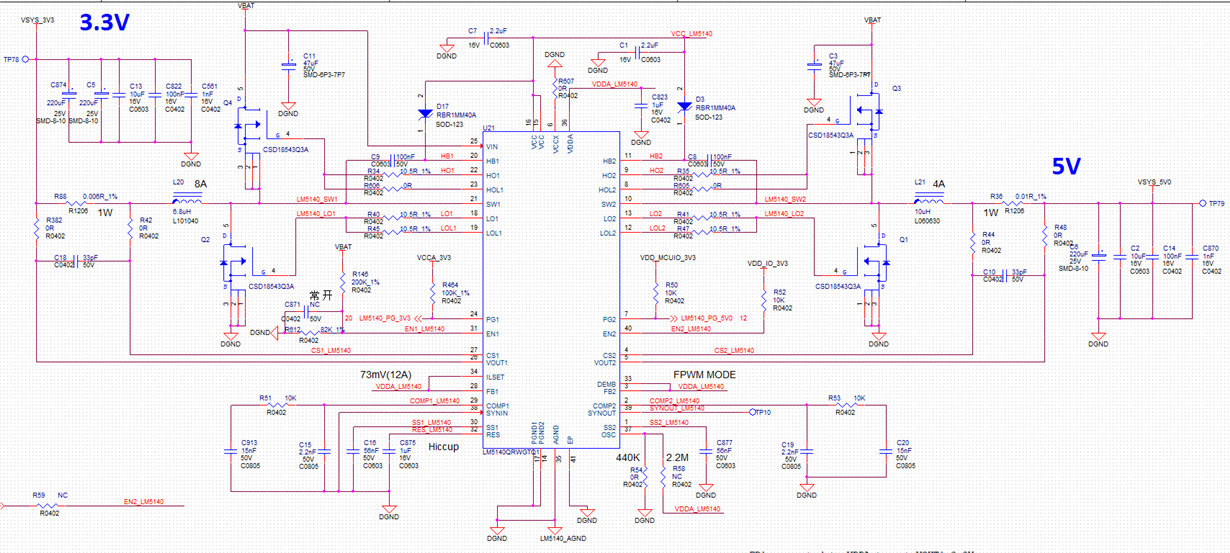1230x553 pixels.
Task: Click resistor designator R50
Action: pos(672,285)
